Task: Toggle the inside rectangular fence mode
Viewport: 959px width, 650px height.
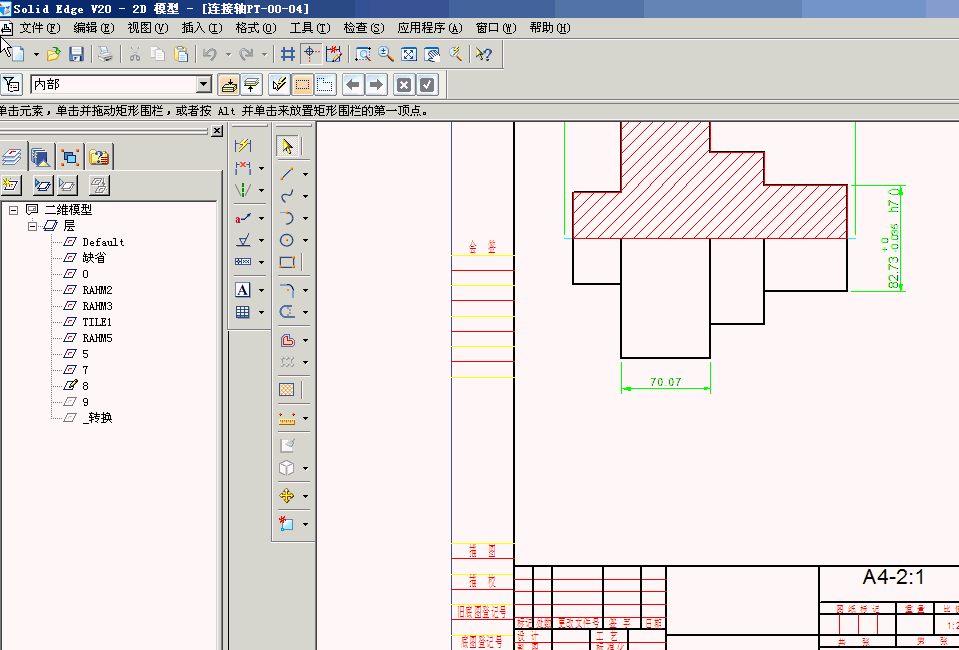Action: tap(302, 84)
